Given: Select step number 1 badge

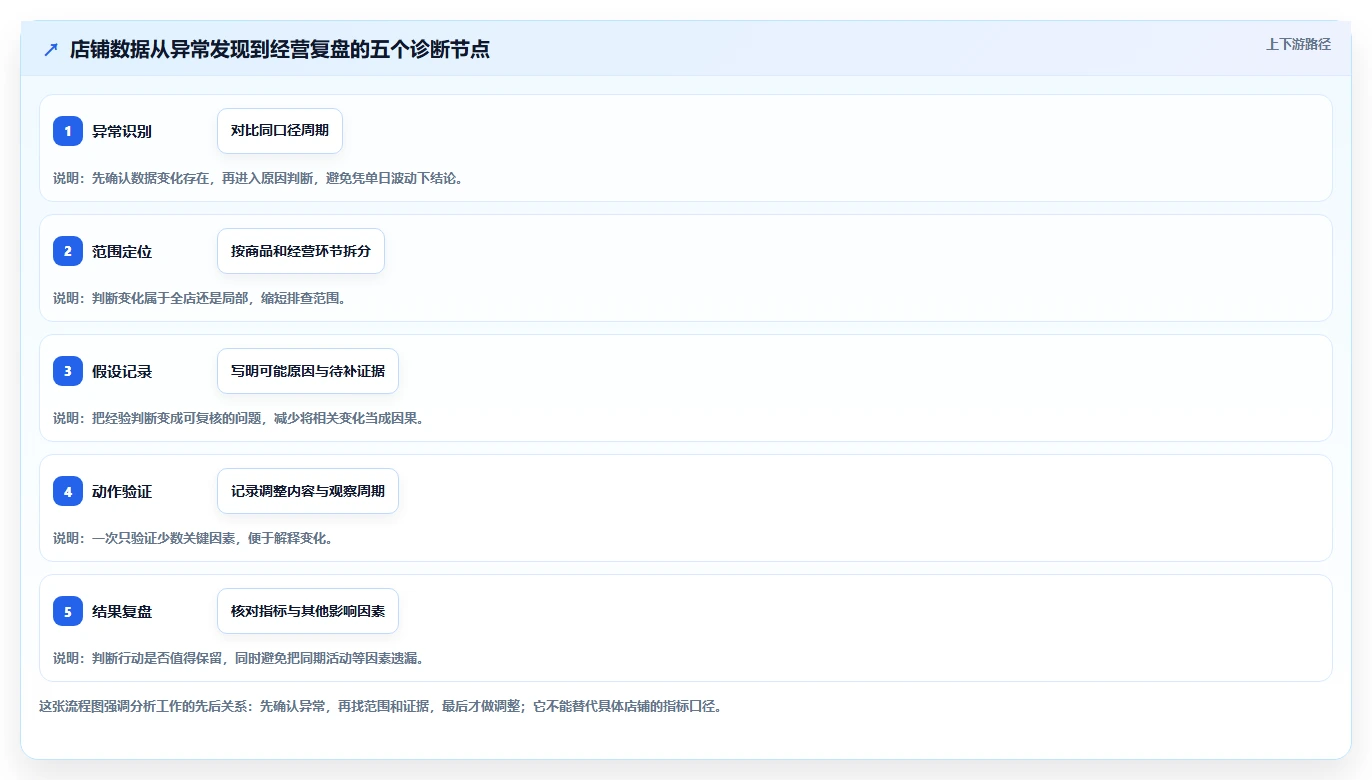Looking at the screenshot, I should coord(68,131).
